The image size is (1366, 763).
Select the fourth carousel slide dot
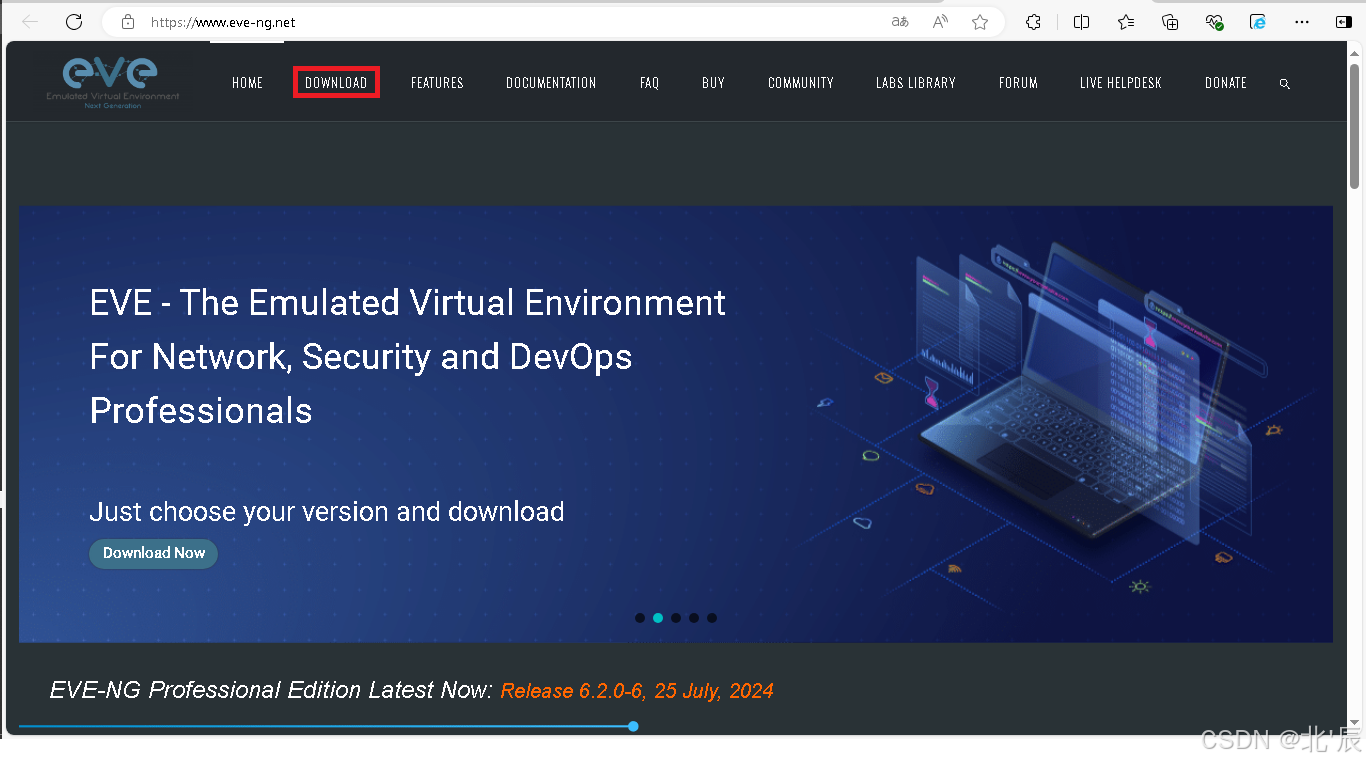(x=694, y=618)
